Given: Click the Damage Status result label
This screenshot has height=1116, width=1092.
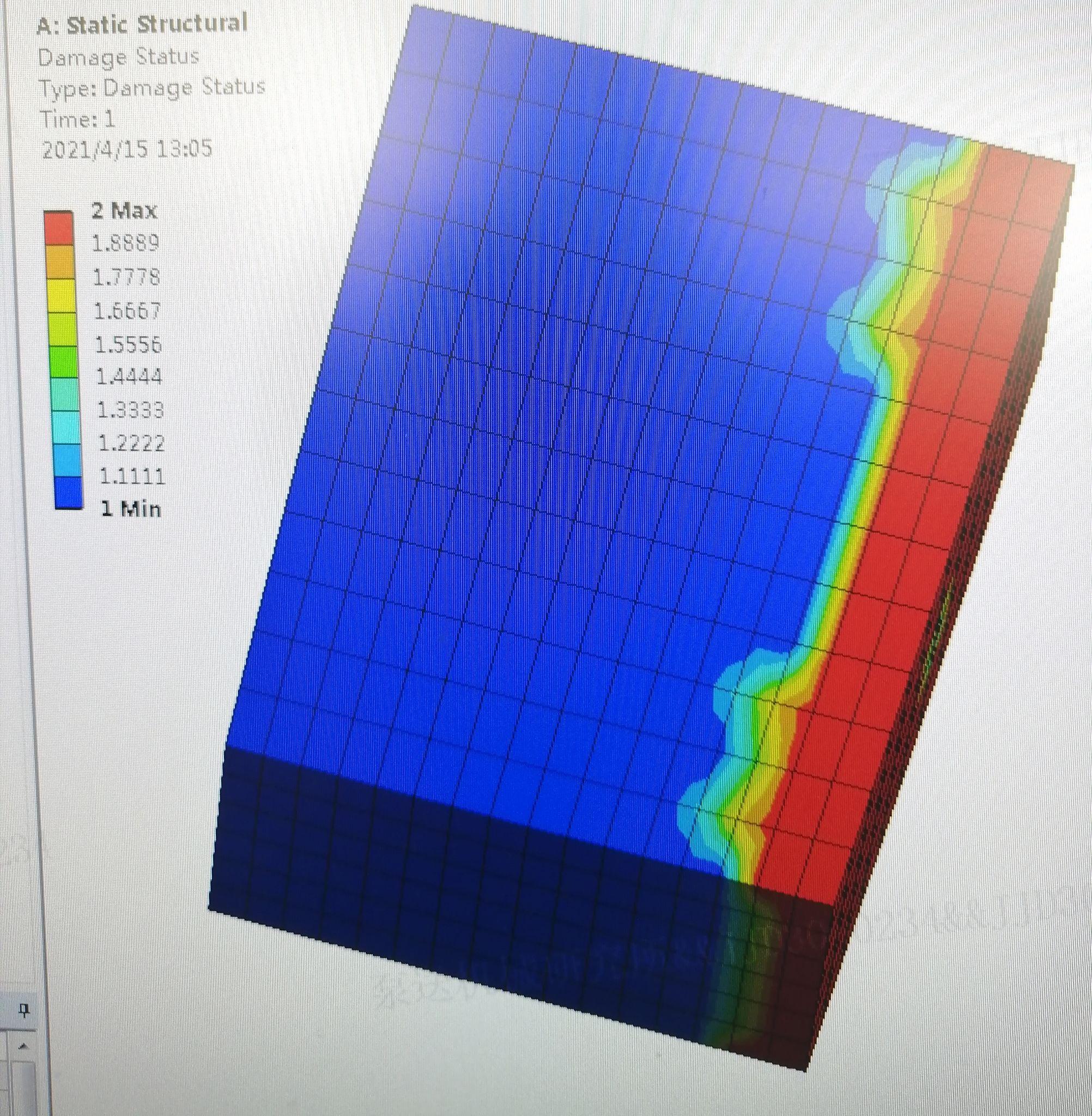Looking at the screenshot, I should click(x=119, y=57).
